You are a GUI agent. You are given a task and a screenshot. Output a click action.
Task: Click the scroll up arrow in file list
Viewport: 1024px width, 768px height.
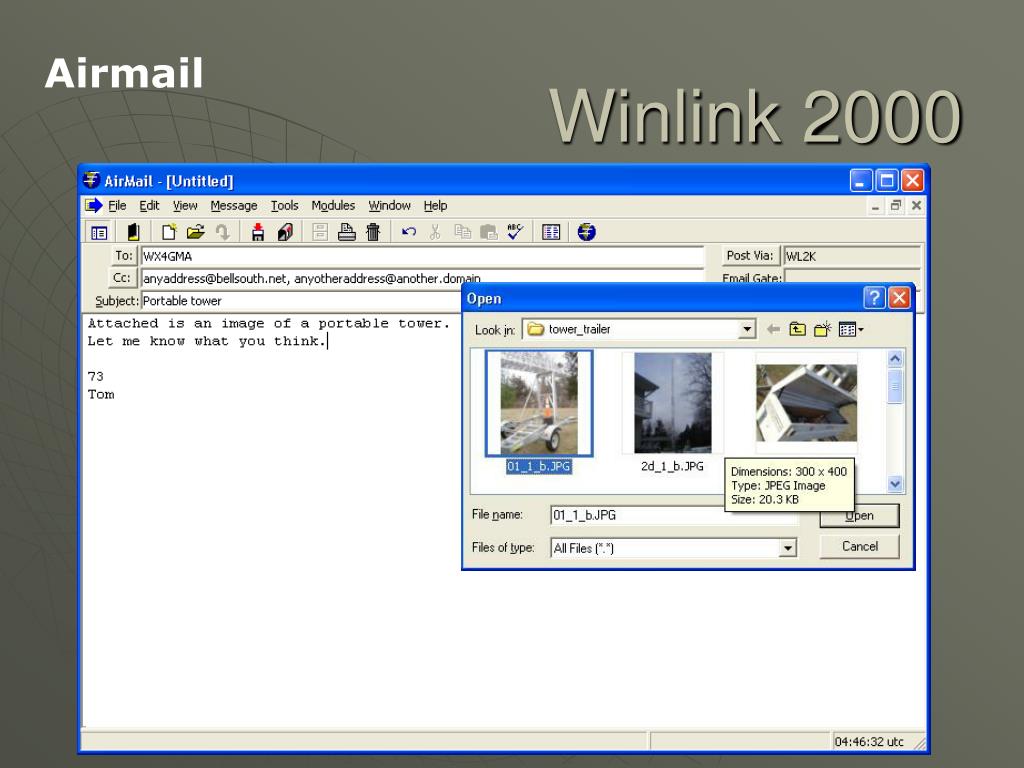click(895, 359)
